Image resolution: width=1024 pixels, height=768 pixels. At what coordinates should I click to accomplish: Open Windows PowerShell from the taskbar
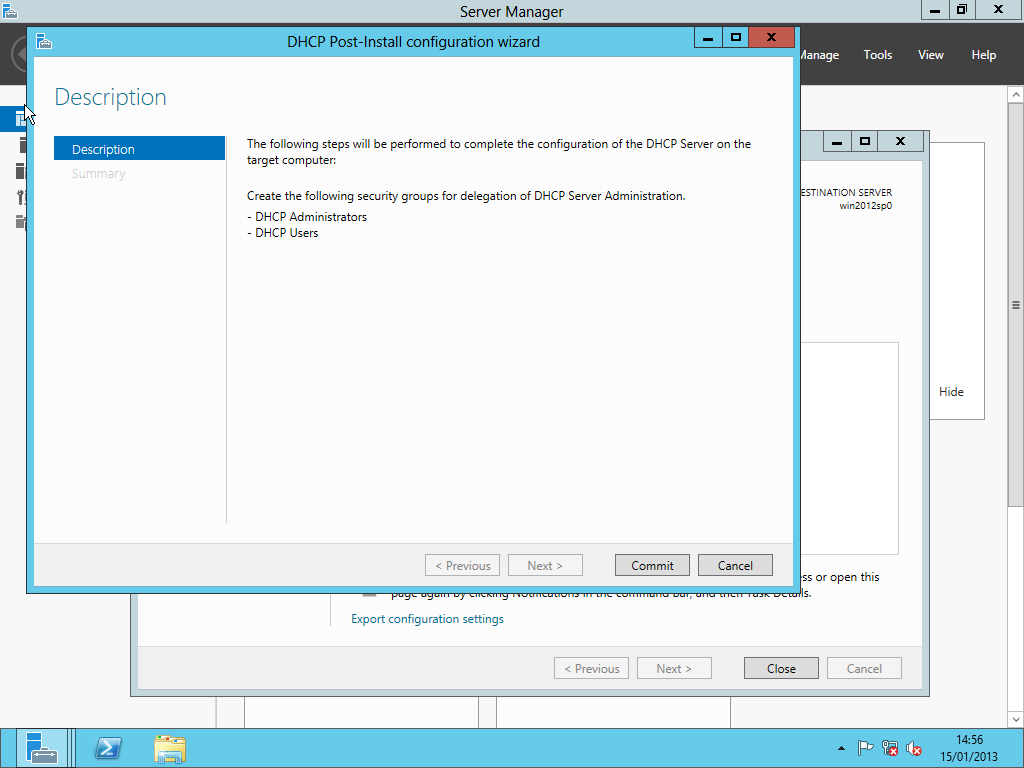tap(108, 748)
